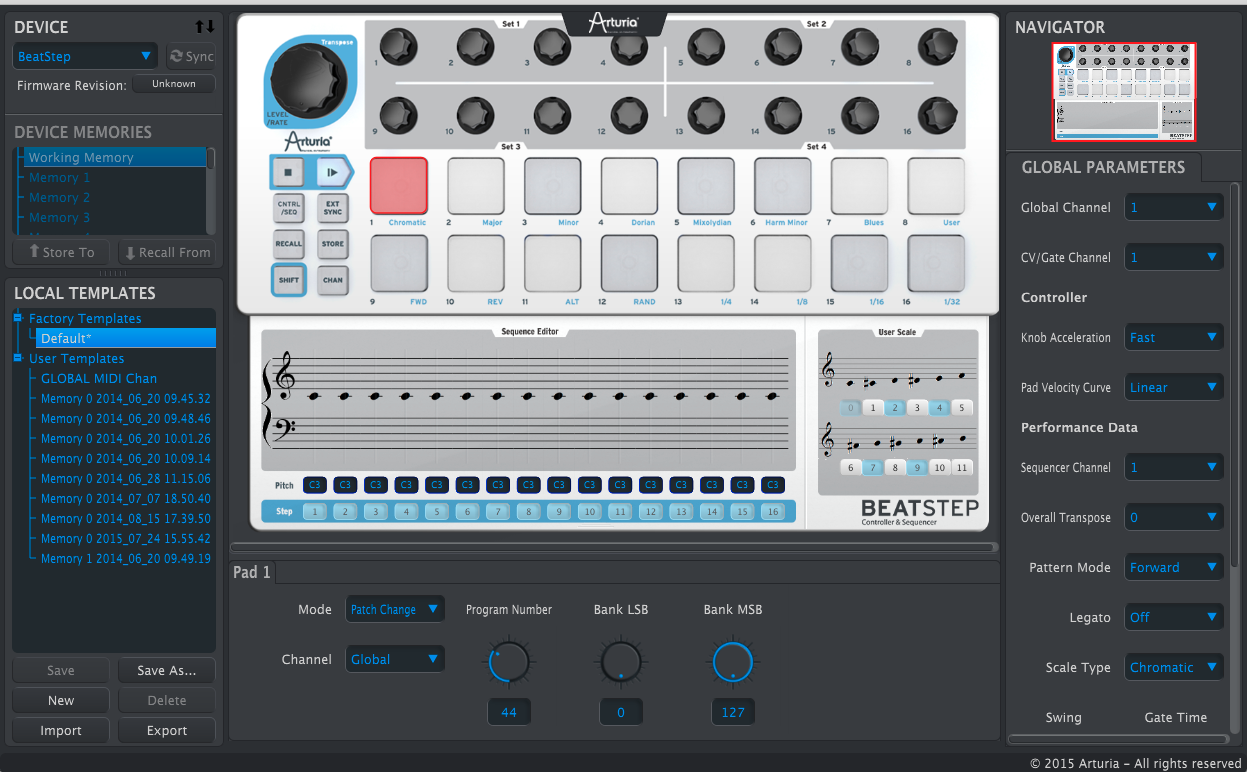Toggle user scale note 2

(x=895, y=408)
